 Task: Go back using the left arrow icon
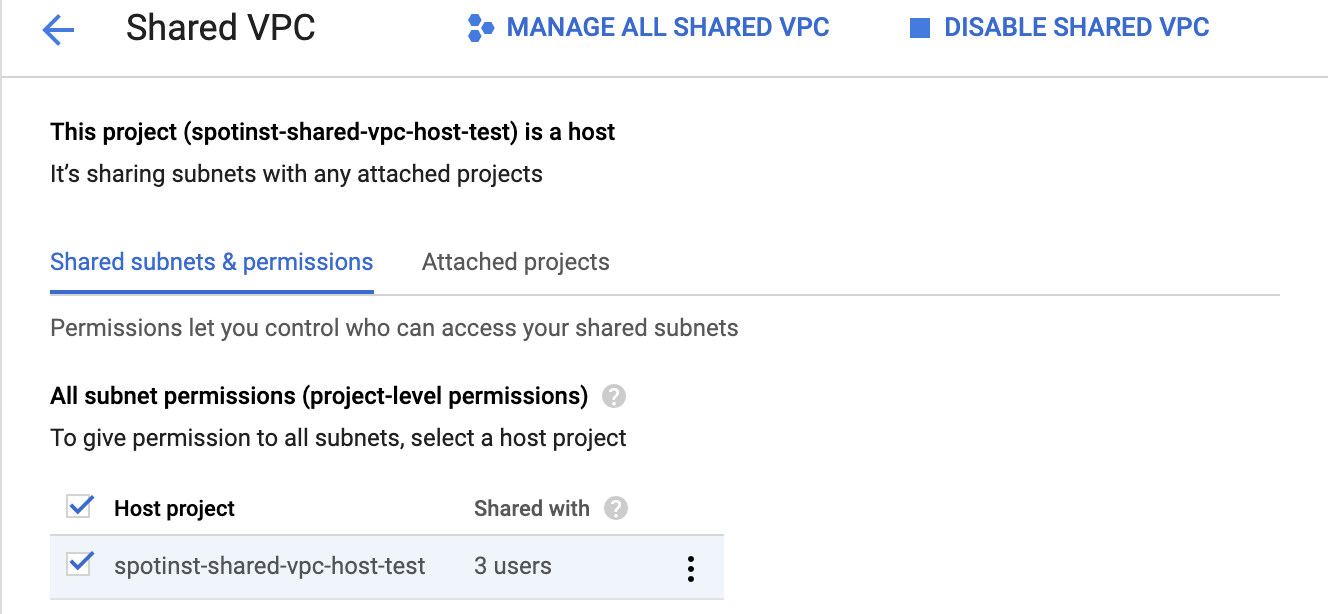tap(58, 30)
